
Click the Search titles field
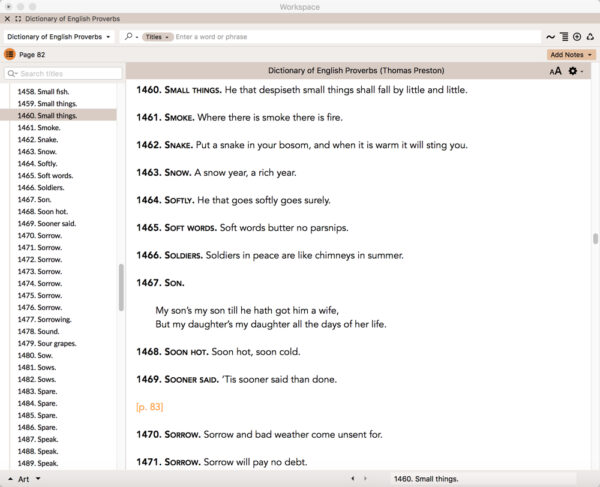coord(63,73)
